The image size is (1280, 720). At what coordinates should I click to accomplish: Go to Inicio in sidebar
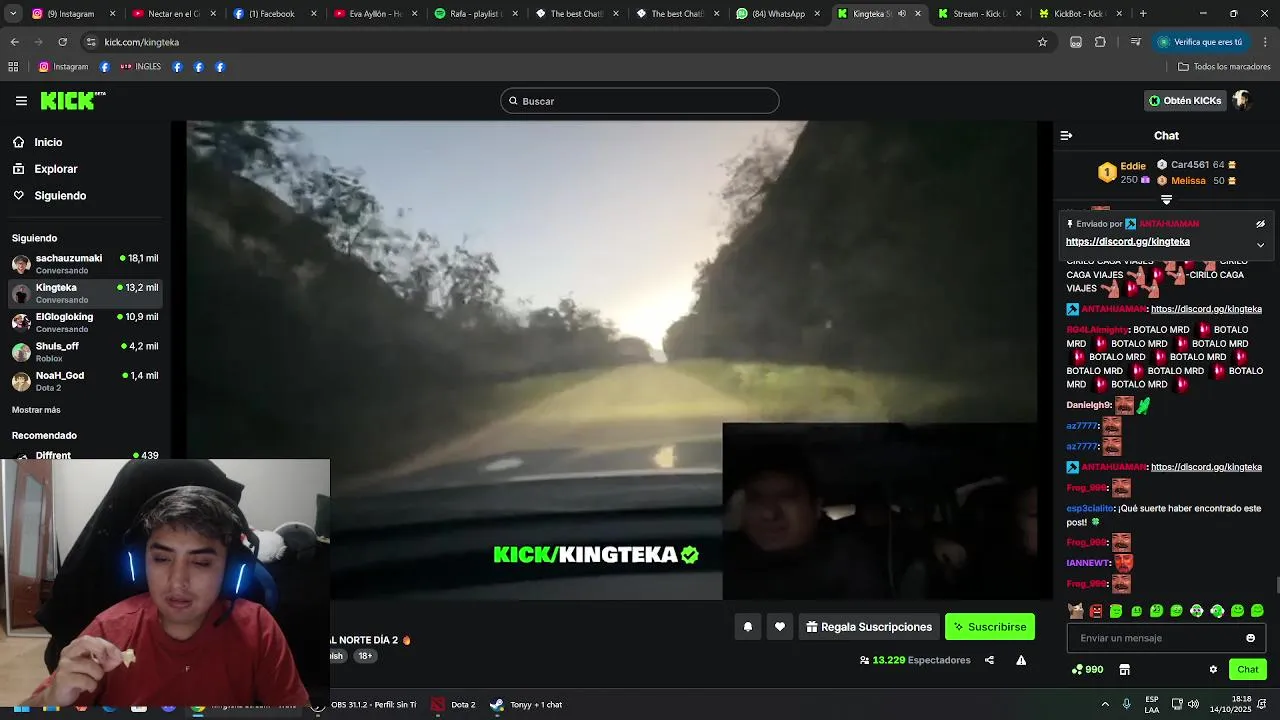pyautogui.click(x=48, y=142)
